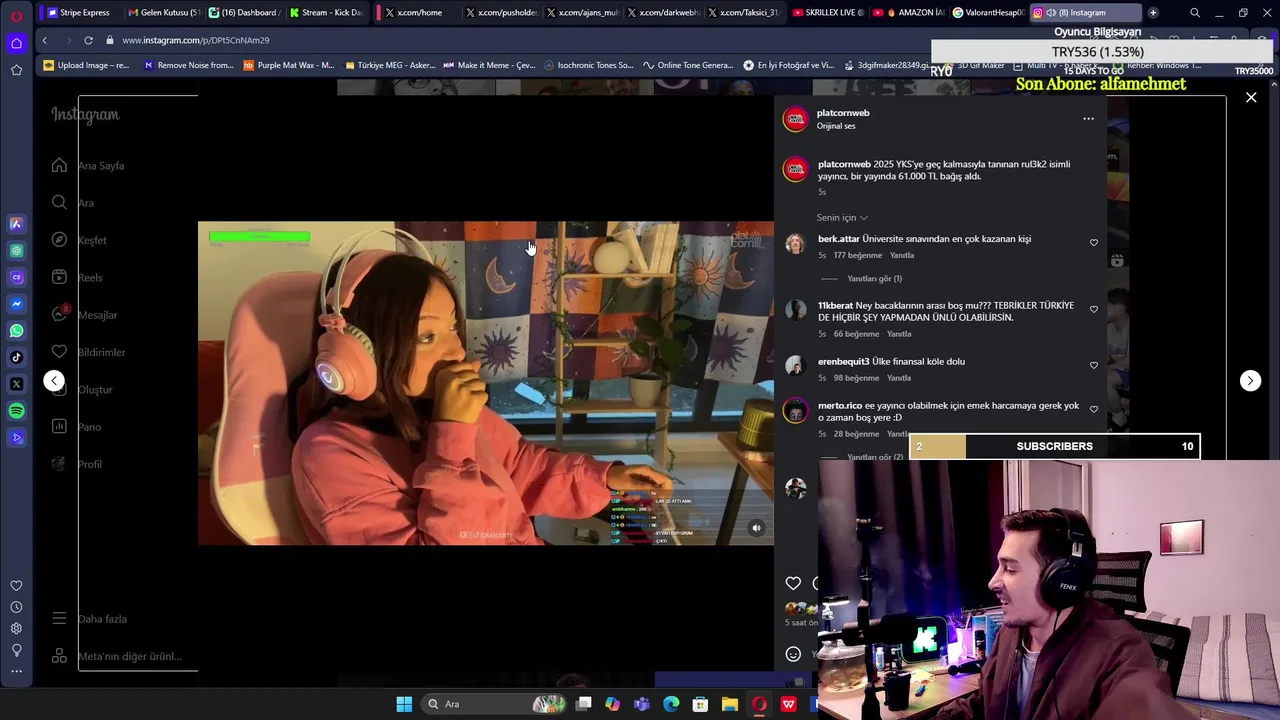The width and height of the screenshot is (1280, 720).
Task: Go to the next post arrow
Action: pyautogui.click(x=1250, y=380)
